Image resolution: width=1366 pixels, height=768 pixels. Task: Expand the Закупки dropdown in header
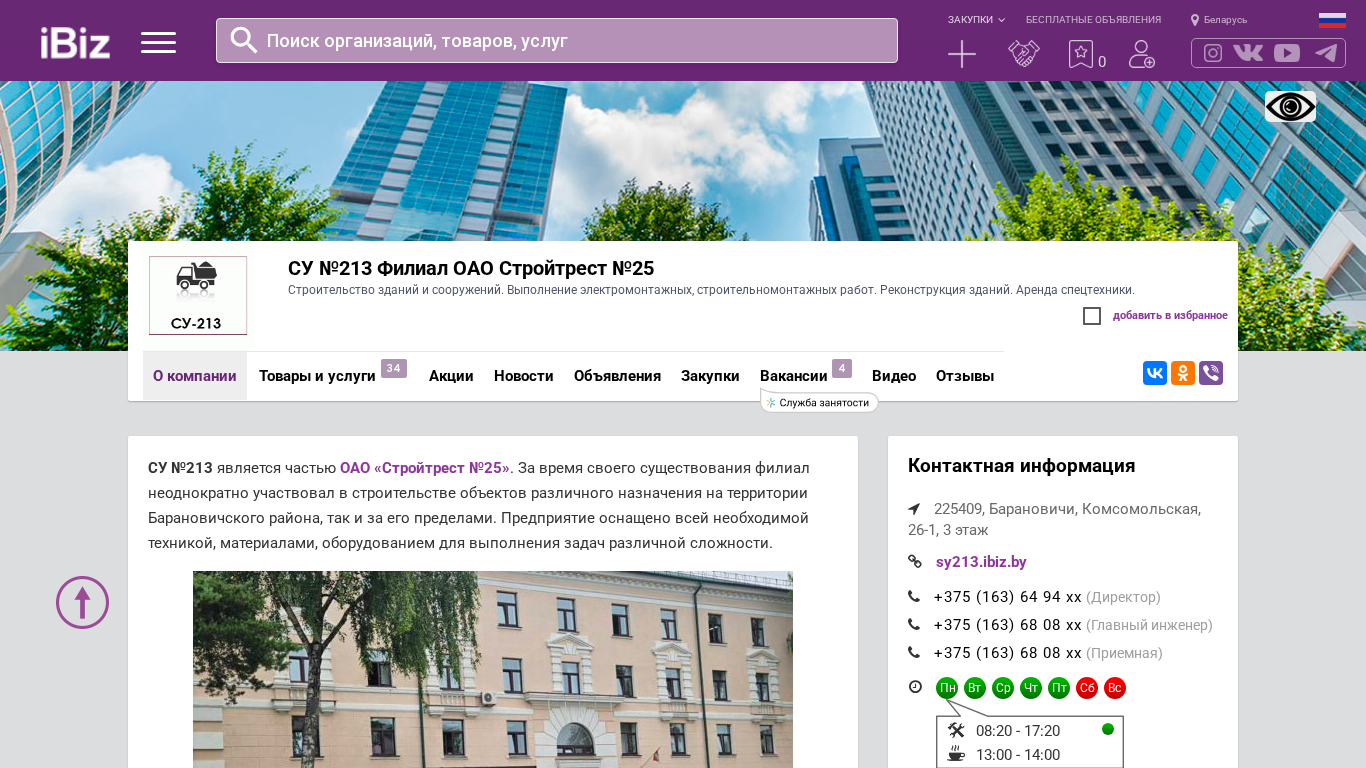click(976, 20)
